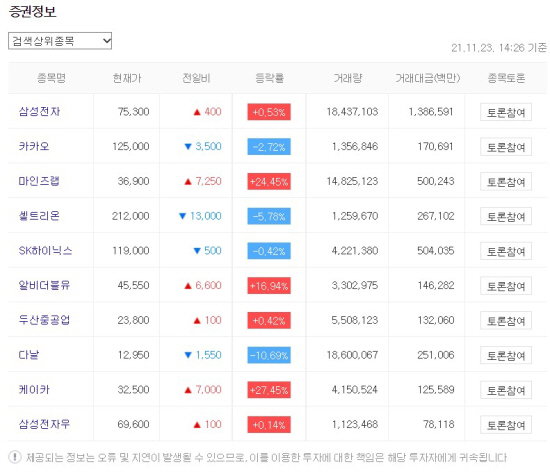Click the 212,000 current price cell
This screenshot has height=476, width=550.
click(131, 216)
